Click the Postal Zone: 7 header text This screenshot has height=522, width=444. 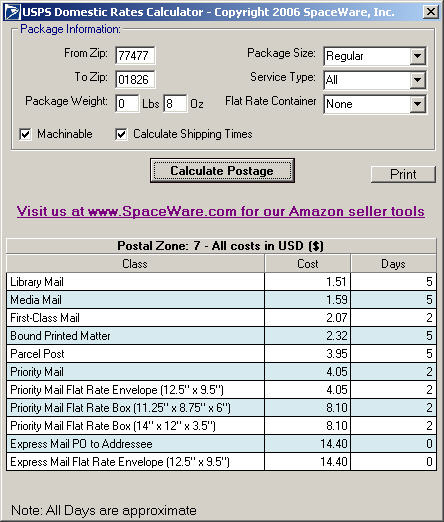click(x=220, y=246)
